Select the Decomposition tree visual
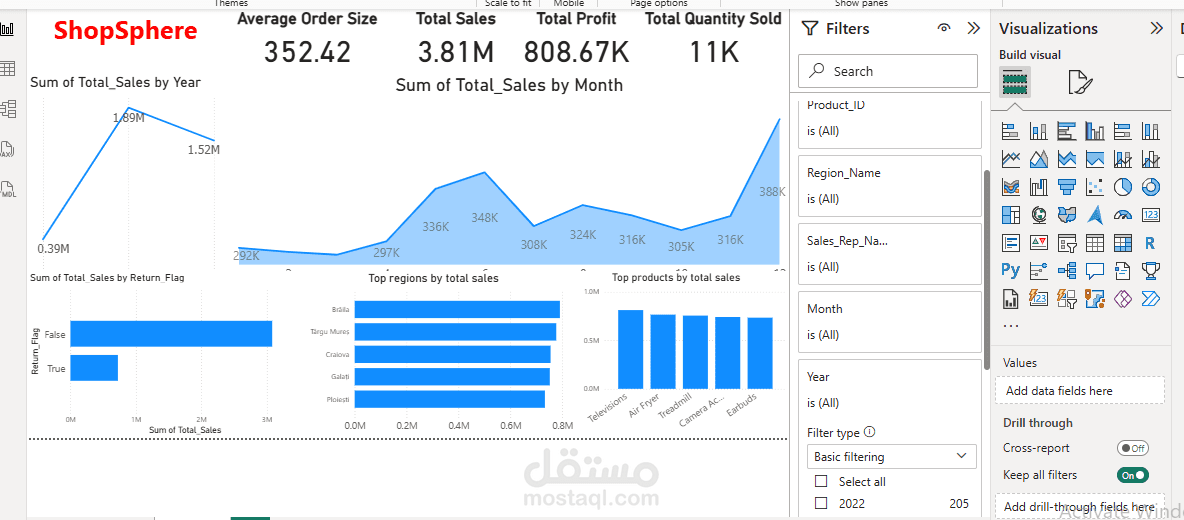The height and width of the screenshot is (520, 1184). coord(1067,270)
